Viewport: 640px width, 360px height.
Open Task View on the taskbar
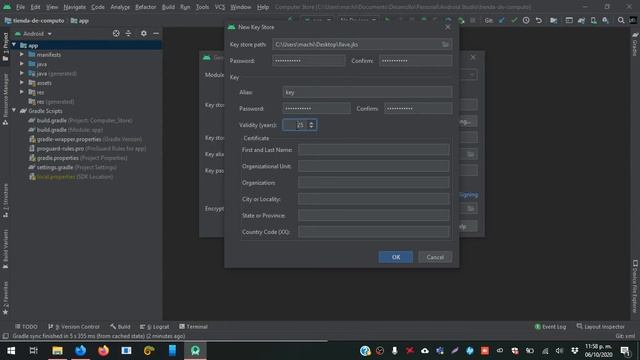33,350
